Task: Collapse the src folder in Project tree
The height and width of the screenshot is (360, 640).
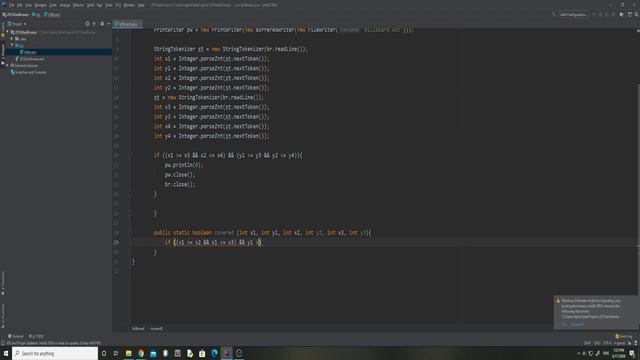Action: coord(12,45)
